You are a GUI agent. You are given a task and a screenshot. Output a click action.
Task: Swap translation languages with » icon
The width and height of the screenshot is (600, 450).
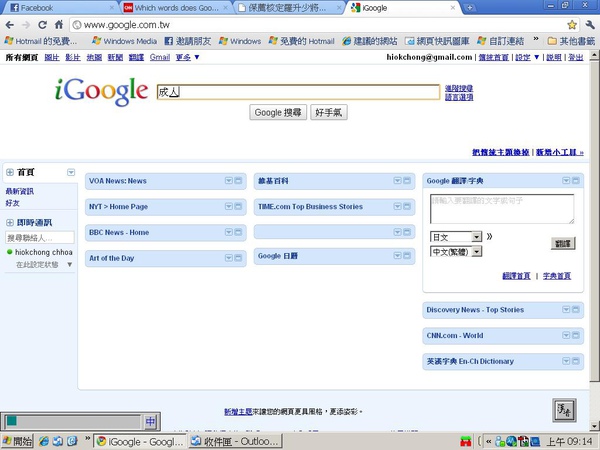(x=489, y=236)
